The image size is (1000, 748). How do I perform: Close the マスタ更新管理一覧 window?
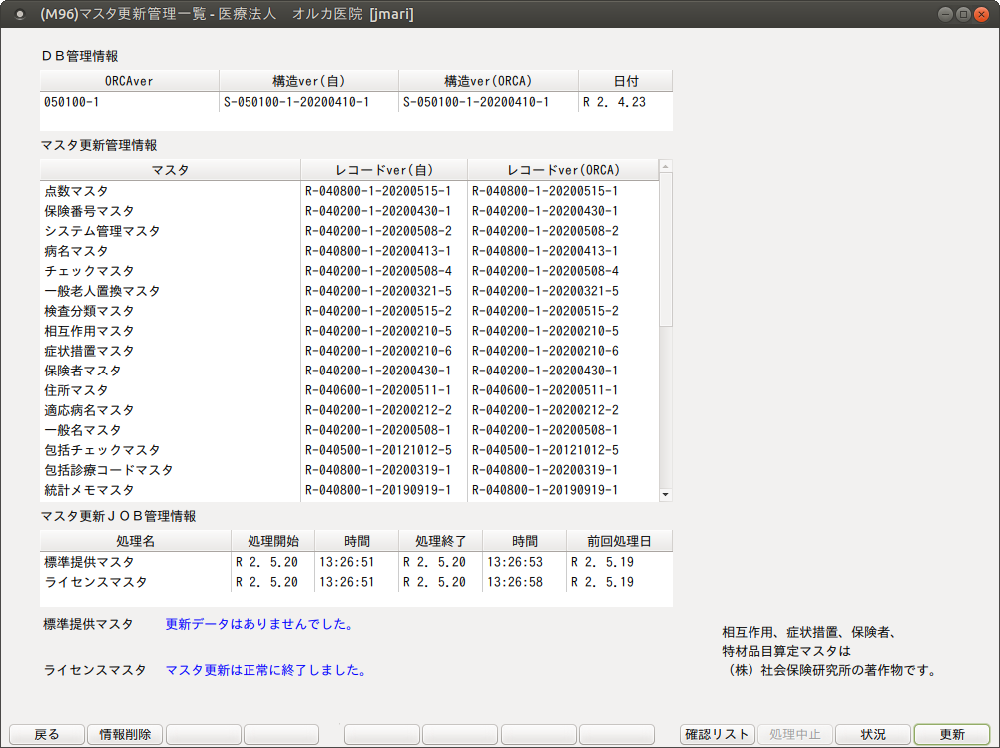click(x=981, y=14)
